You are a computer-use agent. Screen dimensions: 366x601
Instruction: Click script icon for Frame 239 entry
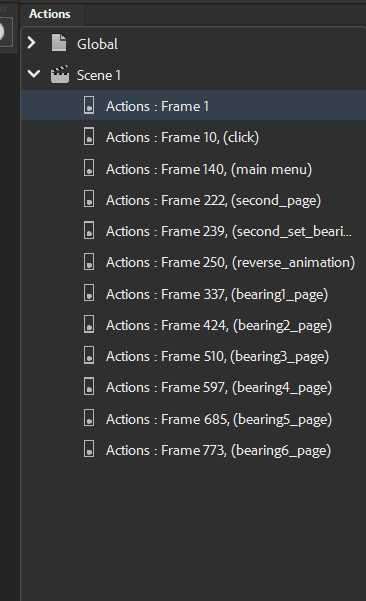point(89,230)
